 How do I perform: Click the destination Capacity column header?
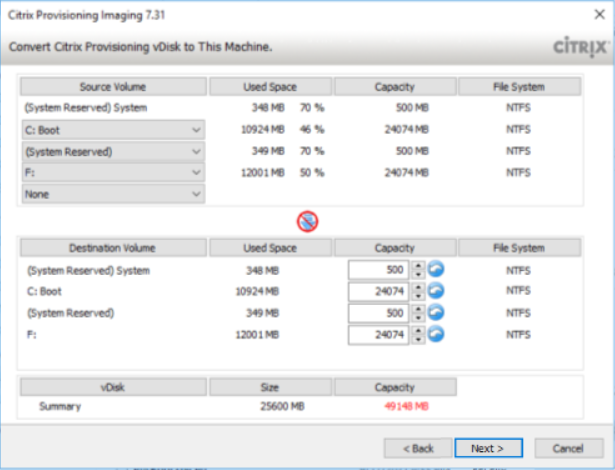tap(395, 248)
